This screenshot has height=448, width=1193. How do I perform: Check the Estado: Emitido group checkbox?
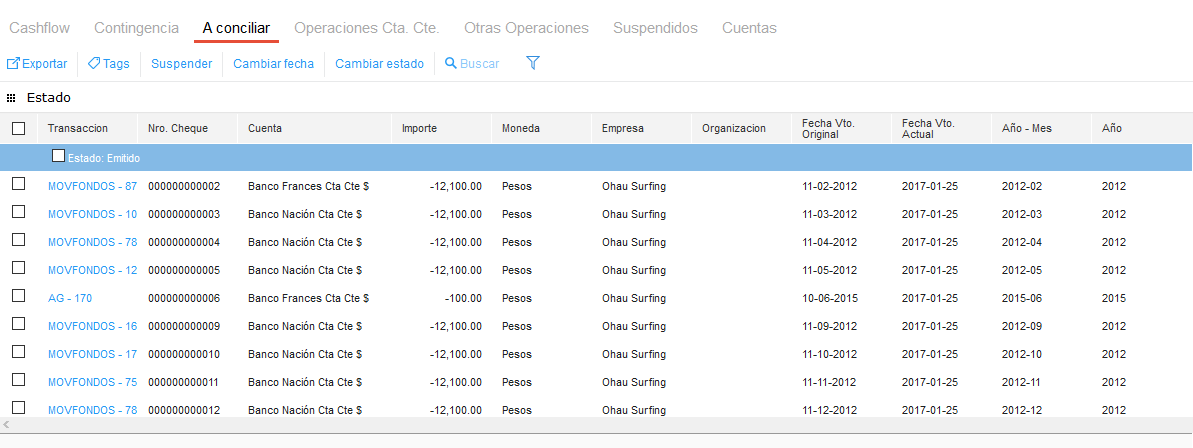pyautogui.click(x=58, y=156)
